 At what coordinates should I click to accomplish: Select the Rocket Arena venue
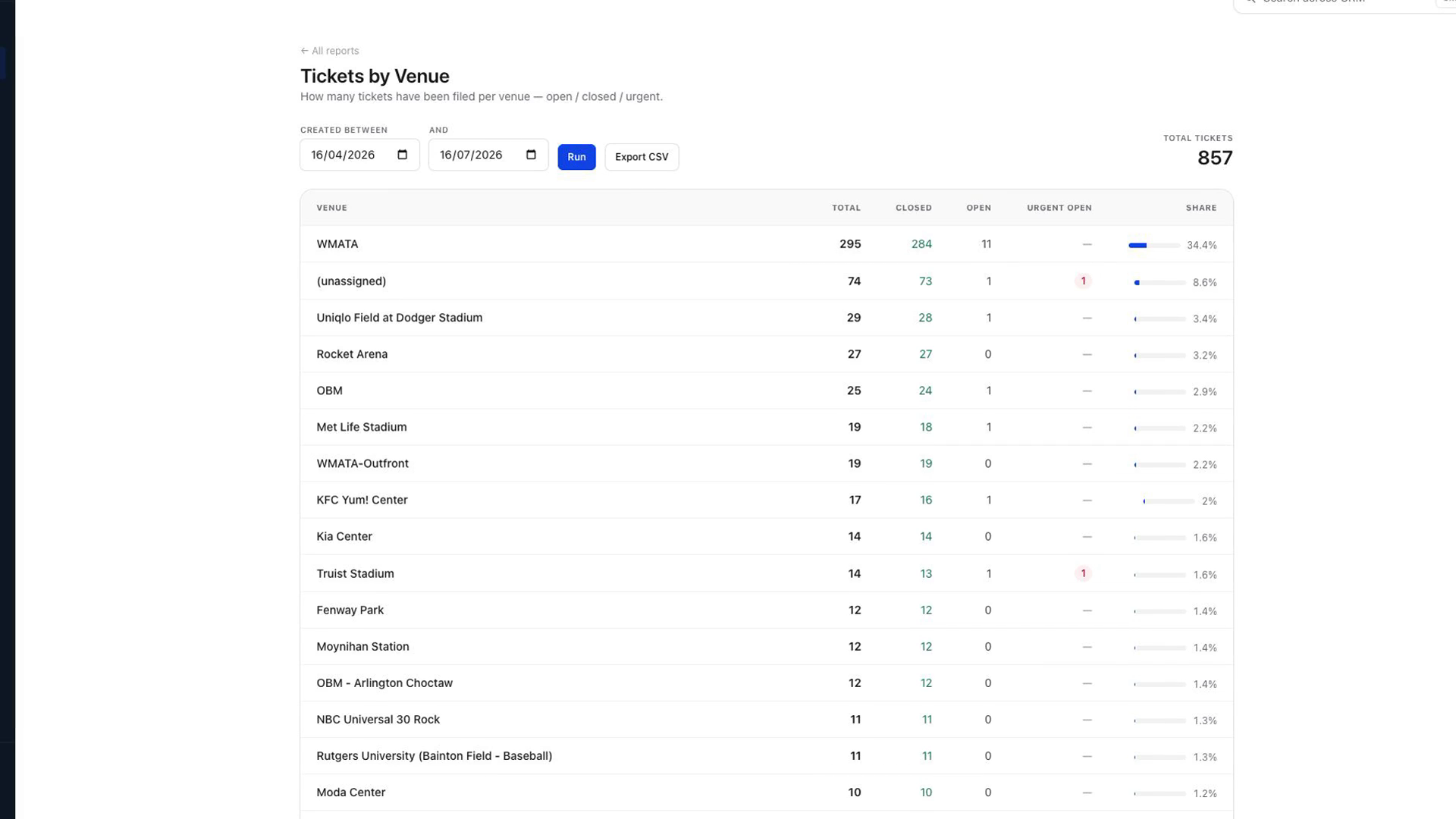click(352, 354)
